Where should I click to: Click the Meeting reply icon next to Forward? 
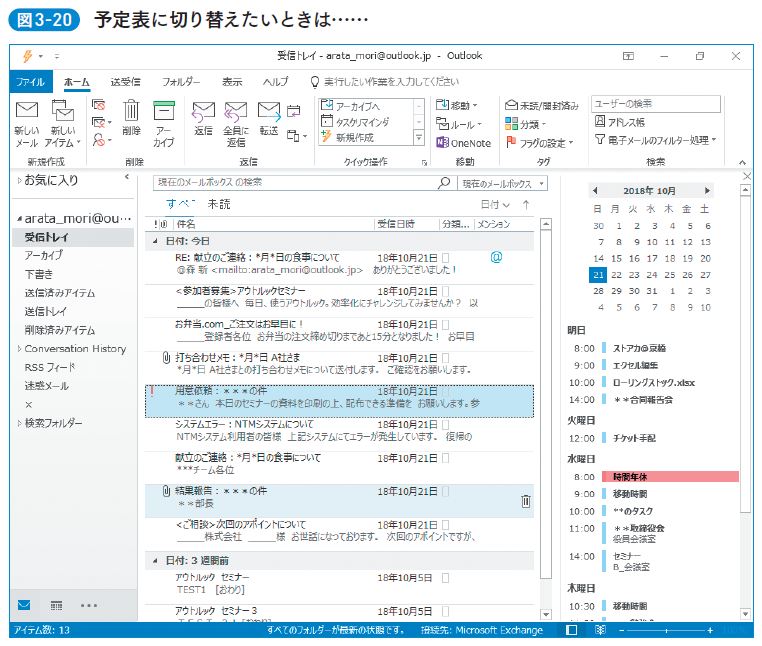click(x=294, y=111)
